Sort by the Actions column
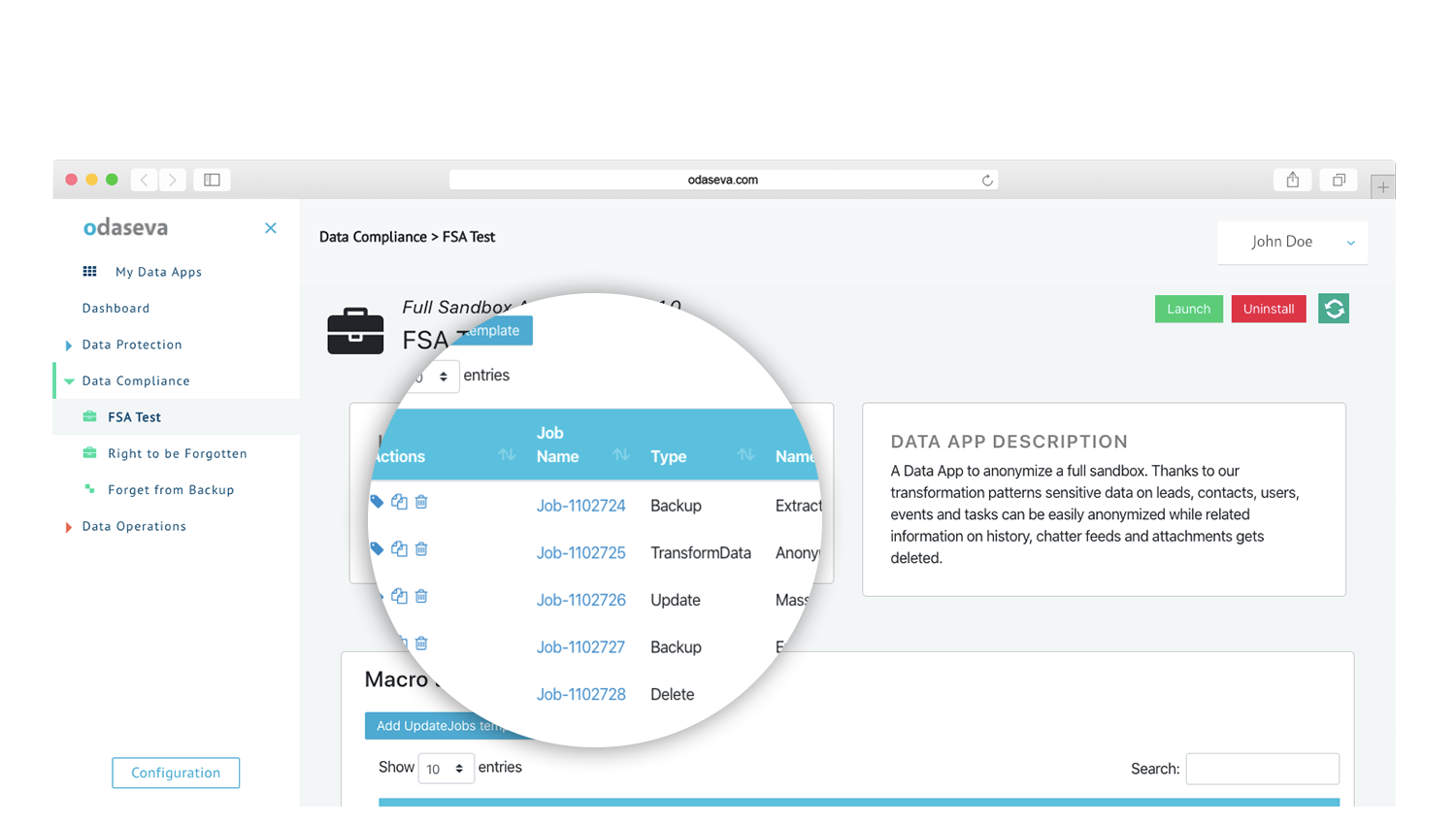The height and width of the screenshot is (825, 1456). (x=506, y=455)
